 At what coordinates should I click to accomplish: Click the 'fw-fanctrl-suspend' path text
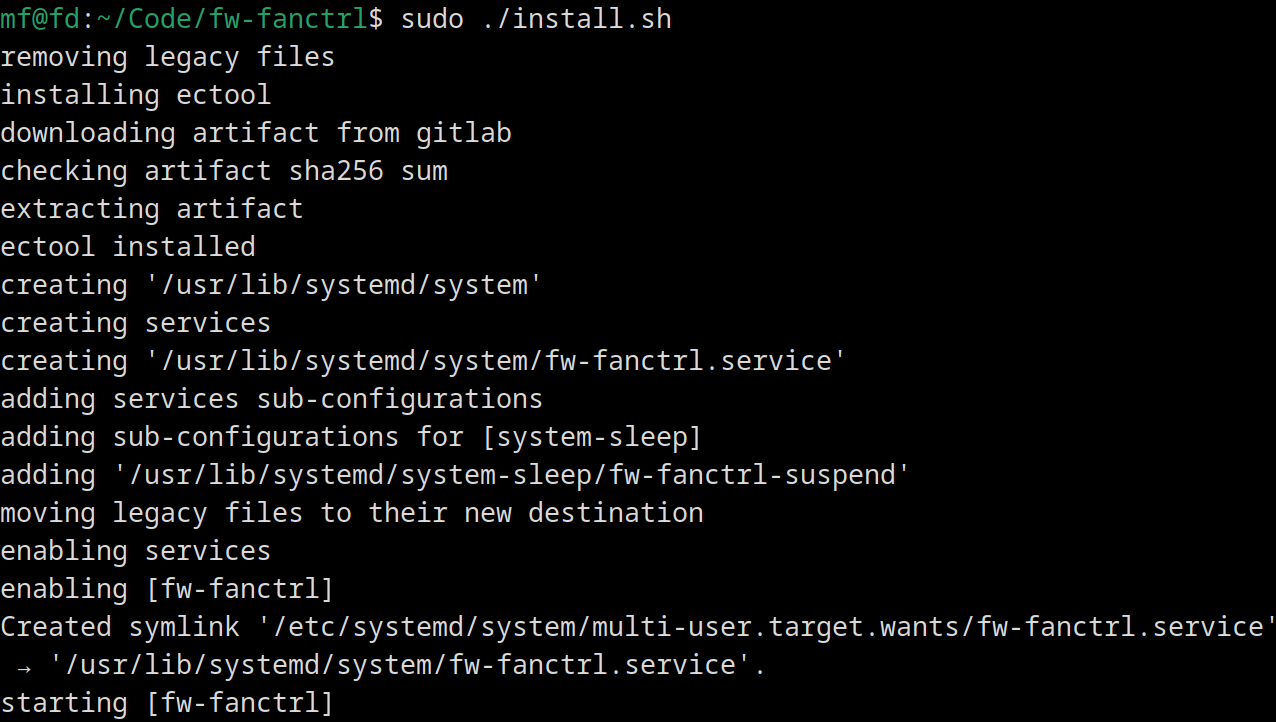(x=752, y=475)
